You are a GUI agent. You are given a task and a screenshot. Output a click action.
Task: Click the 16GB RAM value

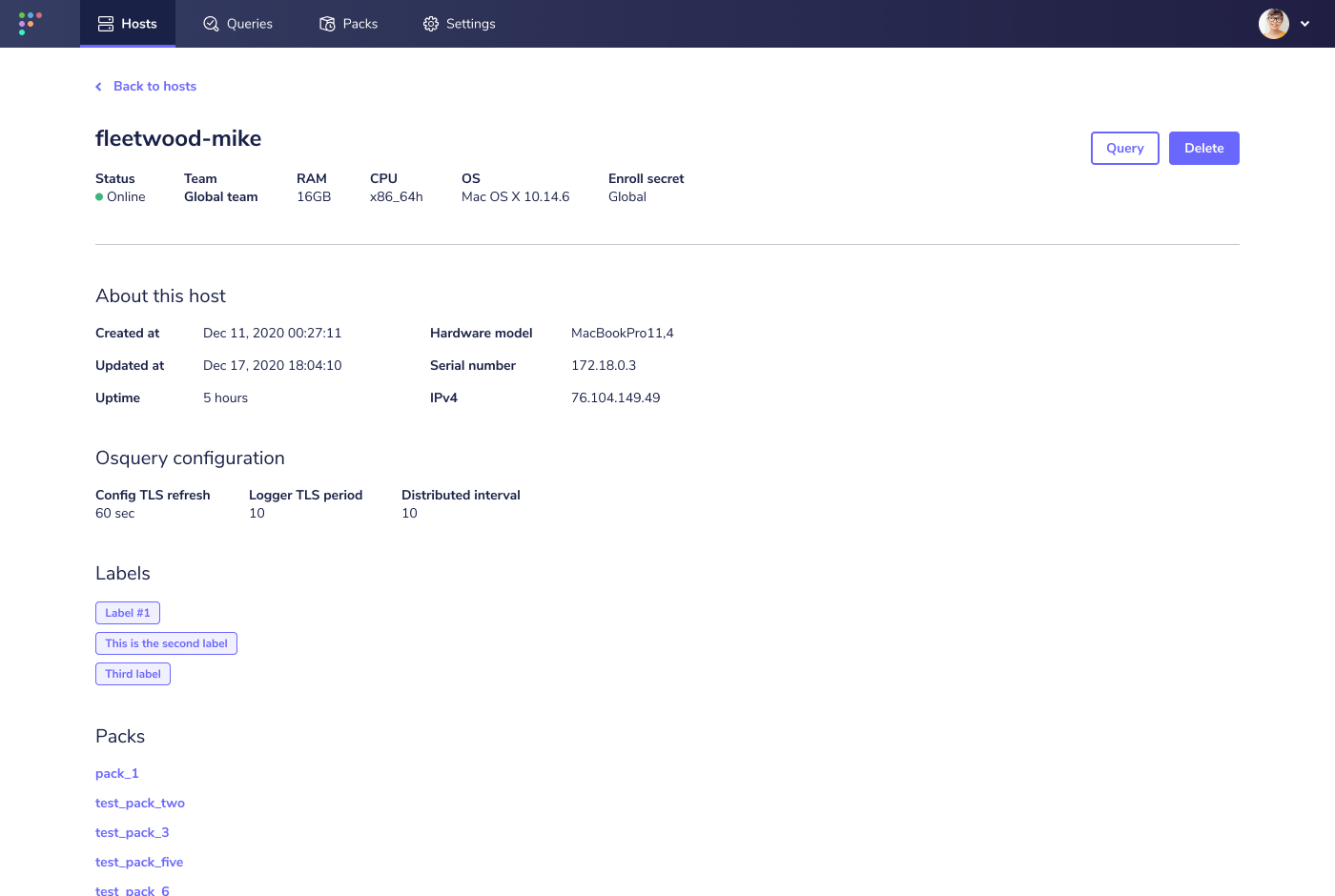314,196
